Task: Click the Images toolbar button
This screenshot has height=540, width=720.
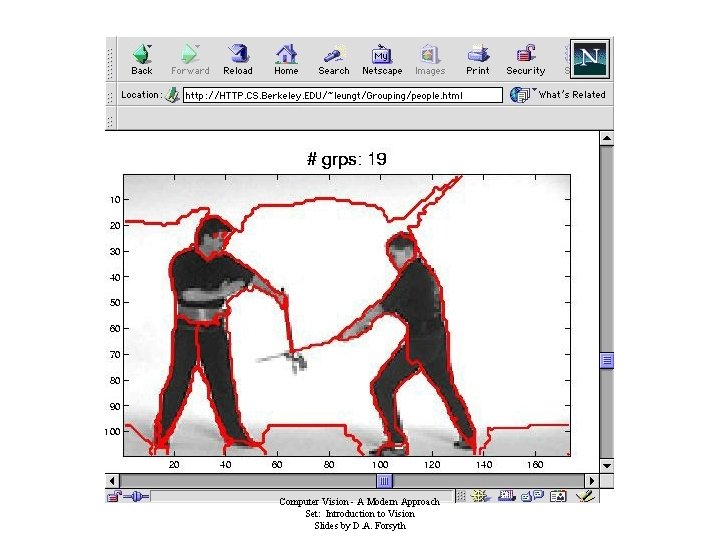Action: [430, 60]
